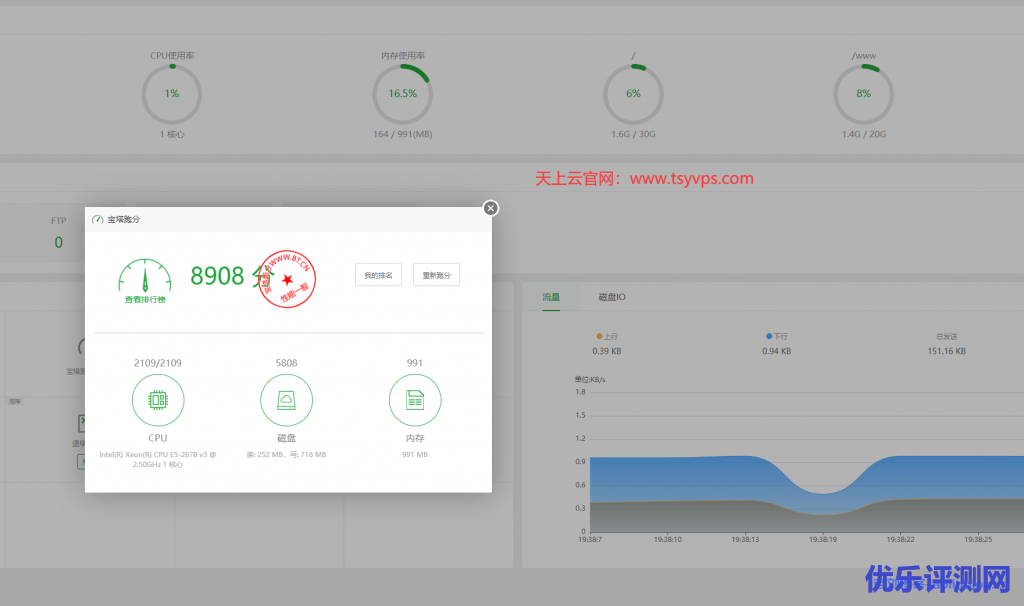This screenshot has width=1024, height=606.
Task: Click the 磁盘 disk icon
Action: tap(286, 400)
